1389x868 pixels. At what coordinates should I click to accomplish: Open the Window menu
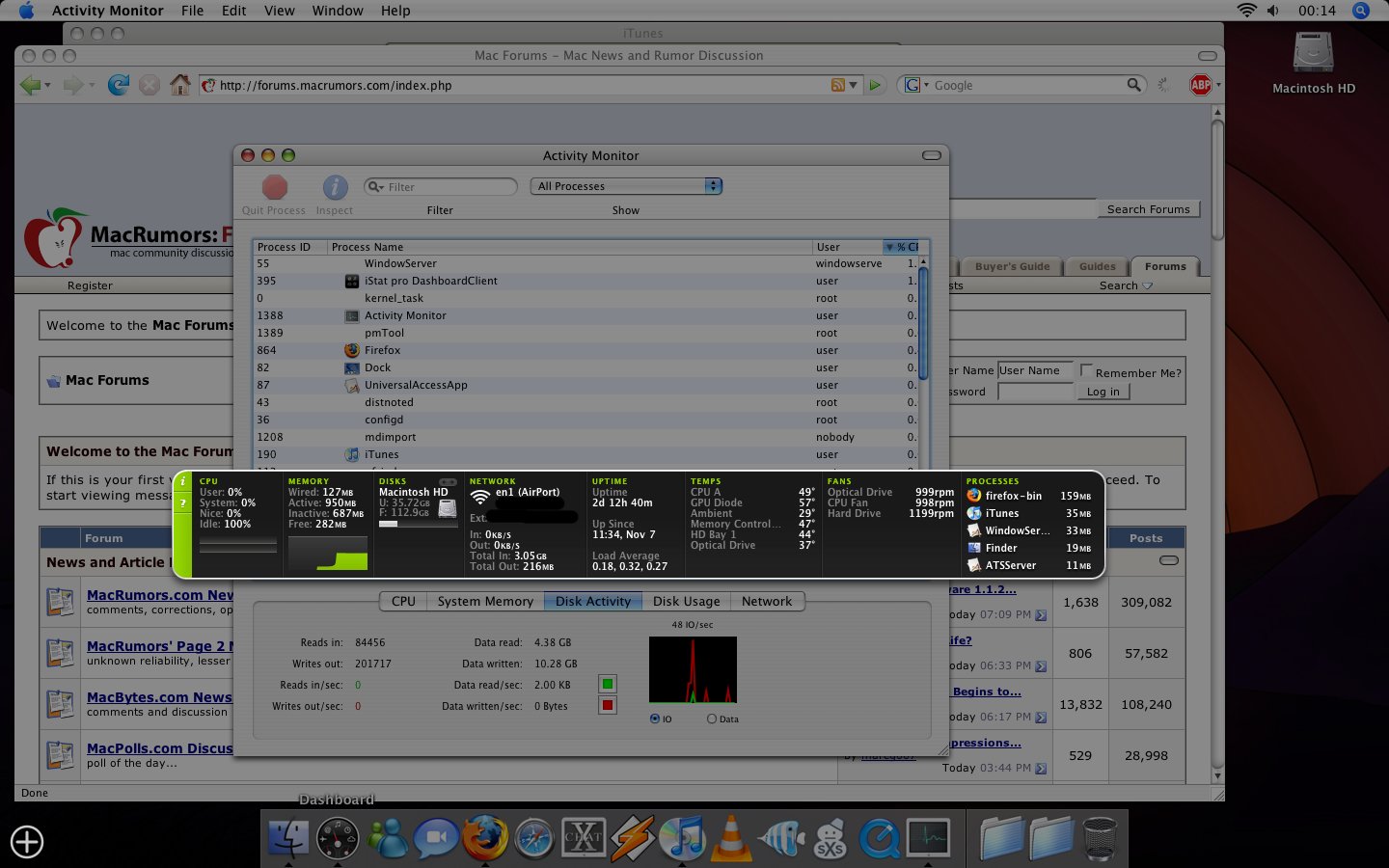pos(338,11)
